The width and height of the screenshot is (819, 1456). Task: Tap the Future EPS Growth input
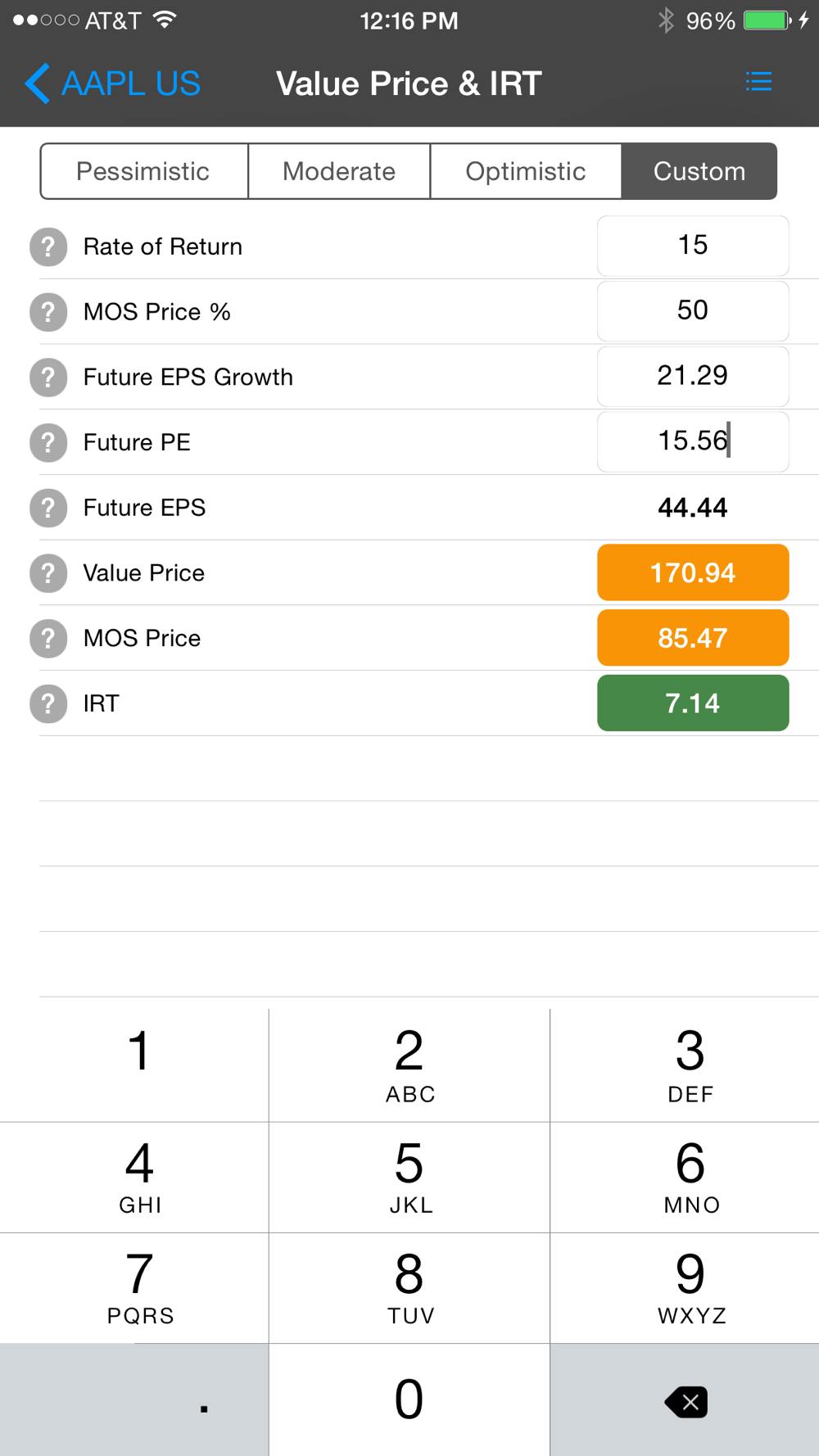point(693,377)
